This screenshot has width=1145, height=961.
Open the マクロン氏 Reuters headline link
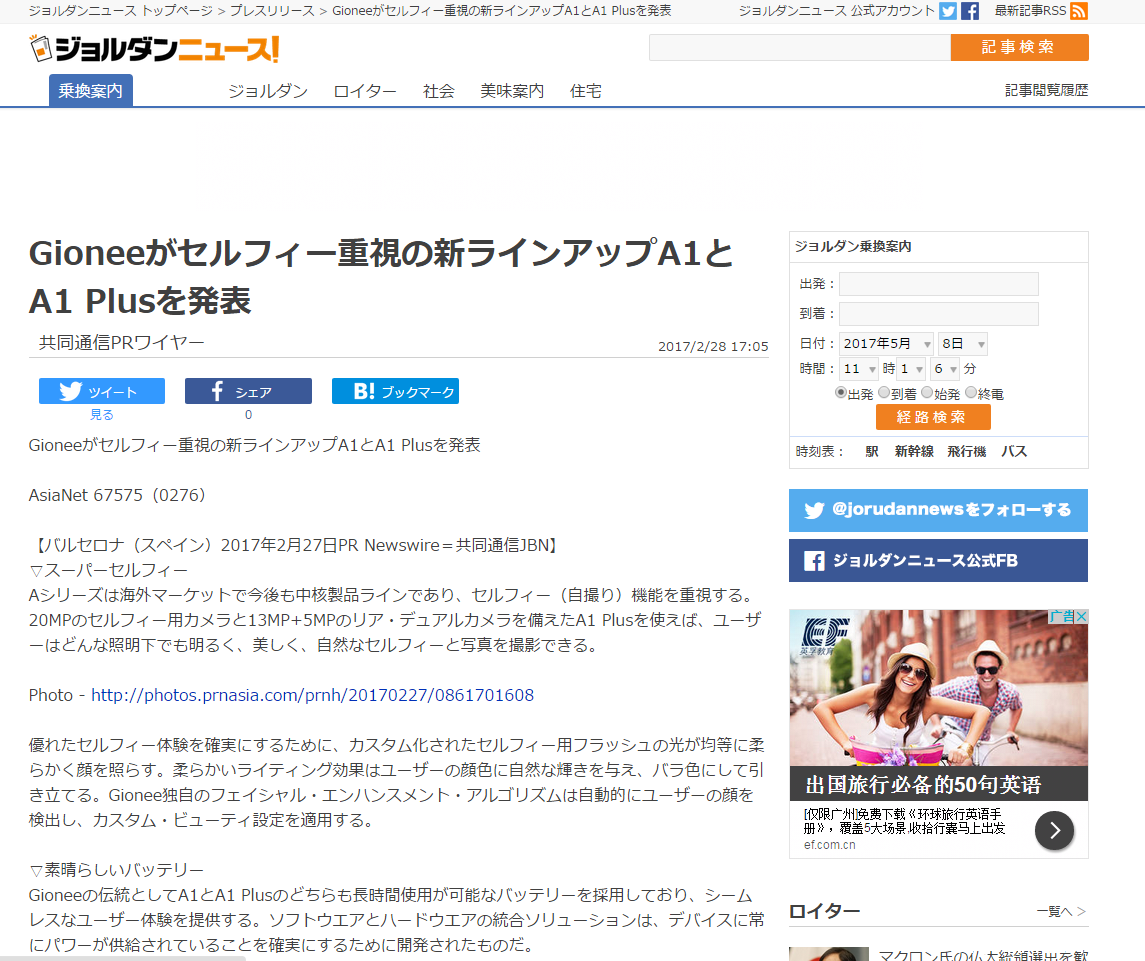983,954
